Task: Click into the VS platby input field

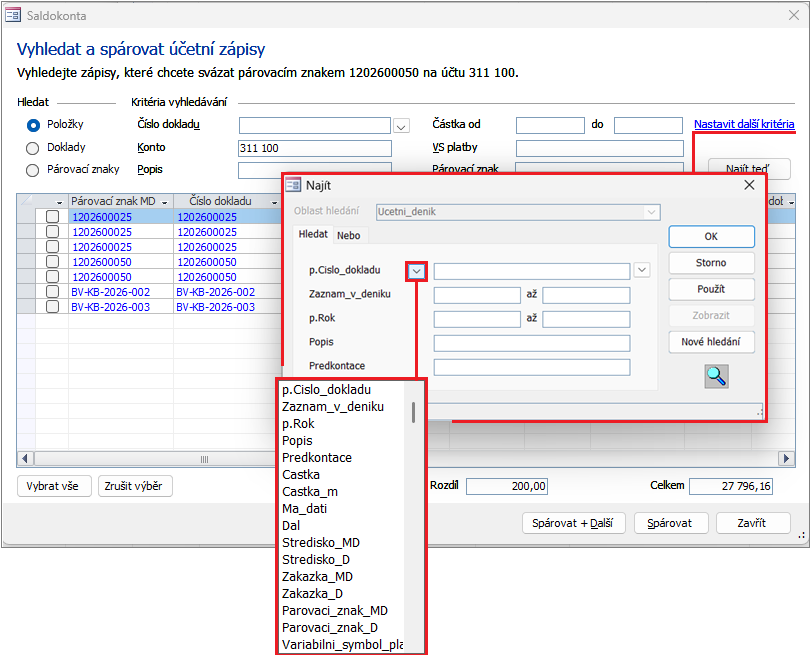Action: click(x=599, y=148)
